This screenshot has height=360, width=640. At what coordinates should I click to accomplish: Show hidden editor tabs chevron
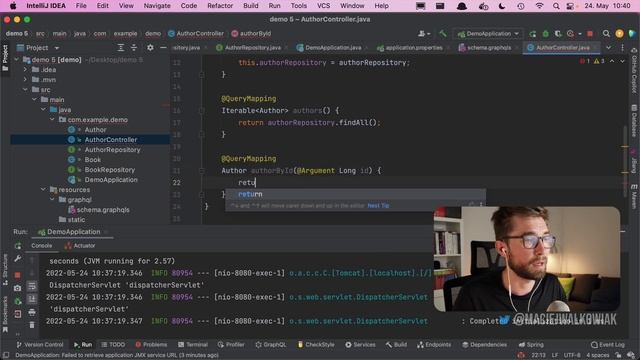click(x=609, y=48)
